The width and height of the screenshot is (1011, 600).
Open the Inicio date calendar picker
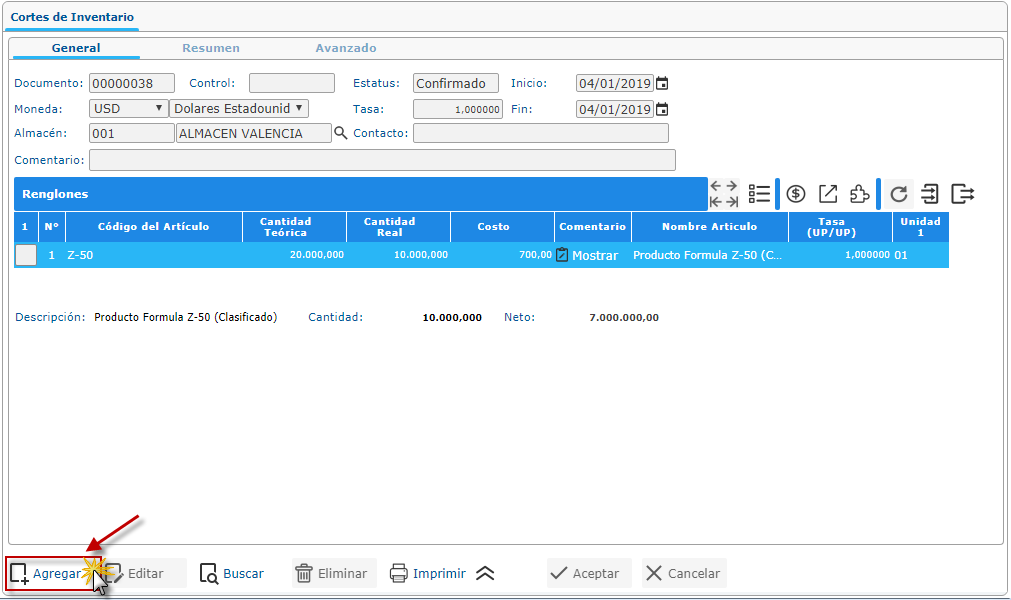click(x=661, y=84)
